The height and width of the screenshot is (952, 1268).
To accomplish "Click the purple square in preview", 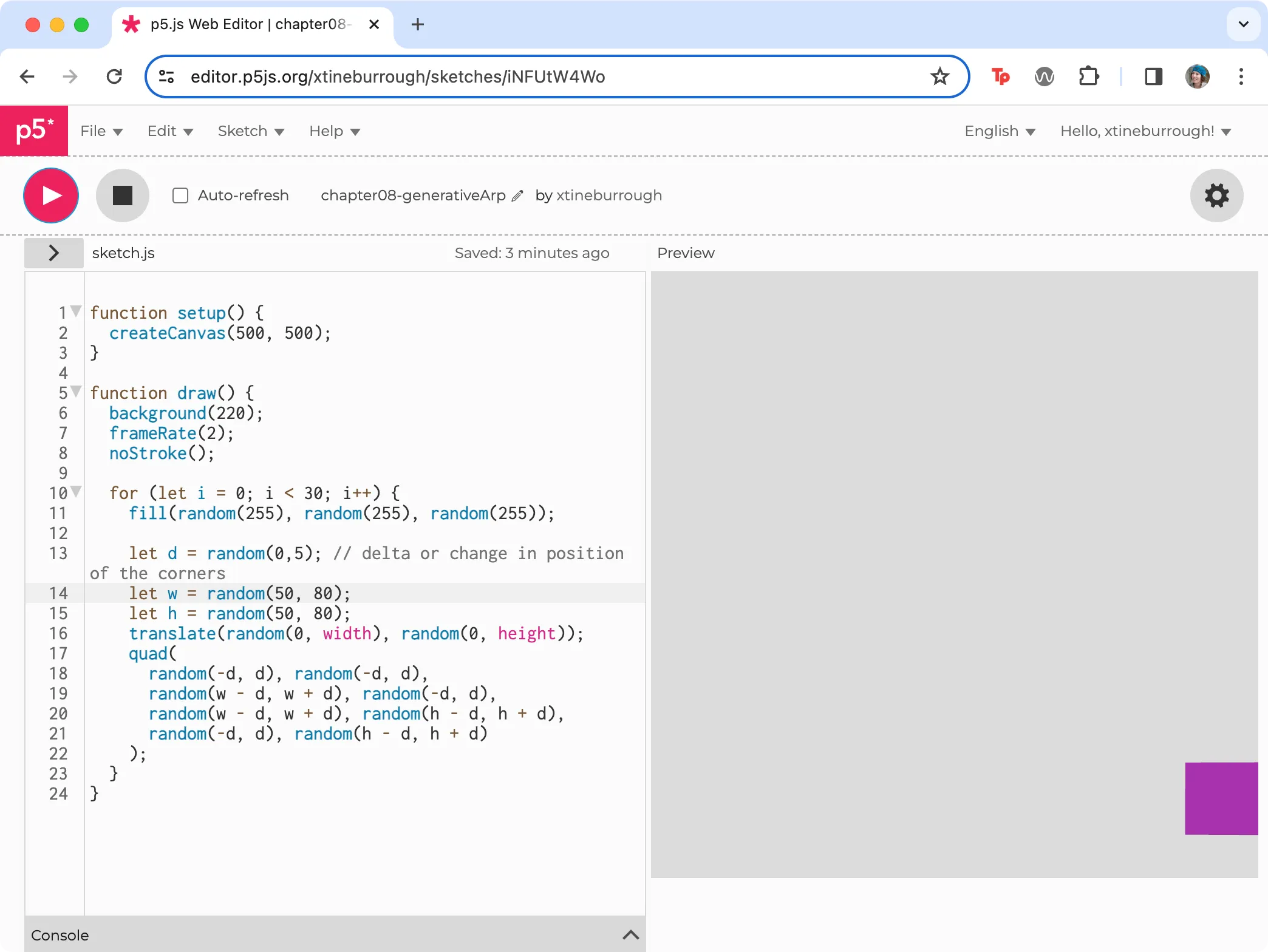I will click(1221, 798).
